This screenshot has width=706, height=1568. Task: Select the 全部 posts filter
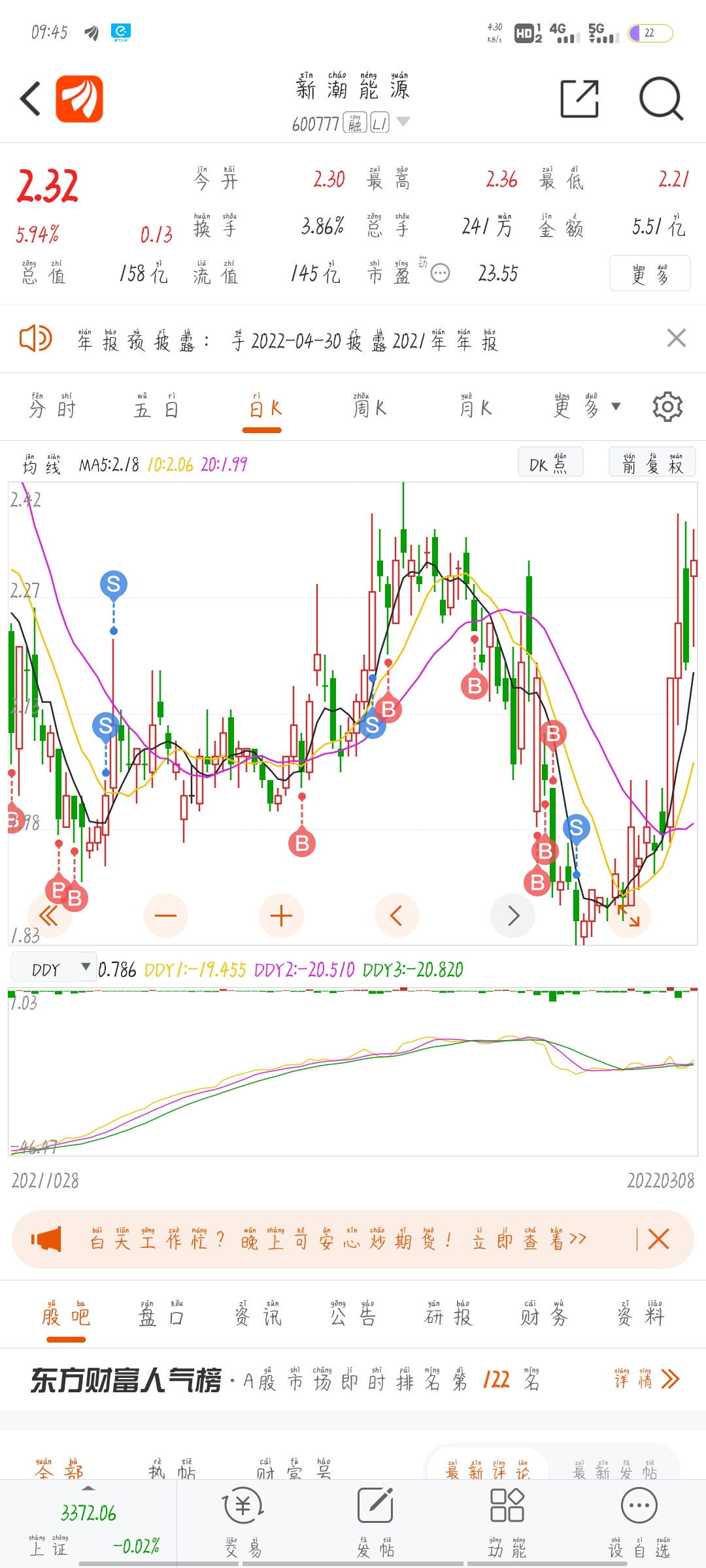pos(59,1469)
